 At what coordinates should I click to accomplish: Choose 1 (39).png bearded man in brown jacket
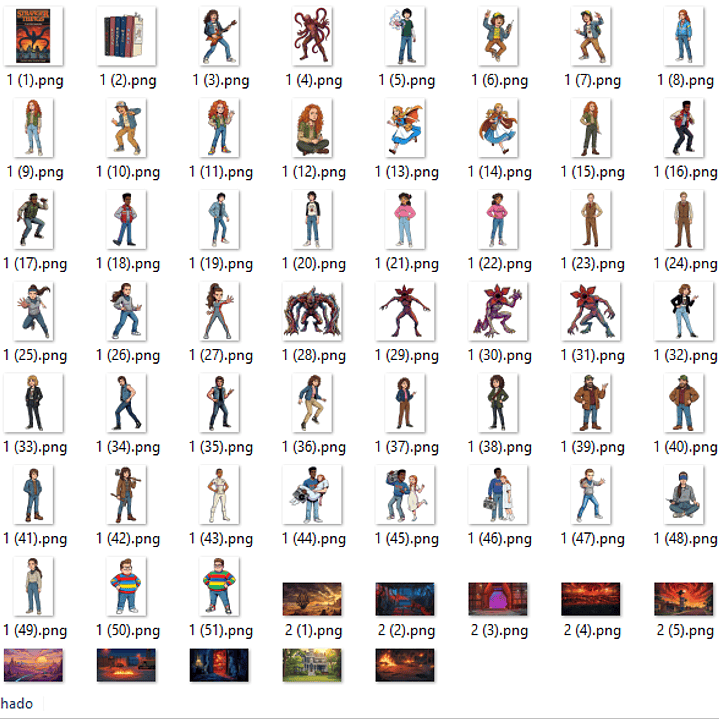(x=591, y=402)
